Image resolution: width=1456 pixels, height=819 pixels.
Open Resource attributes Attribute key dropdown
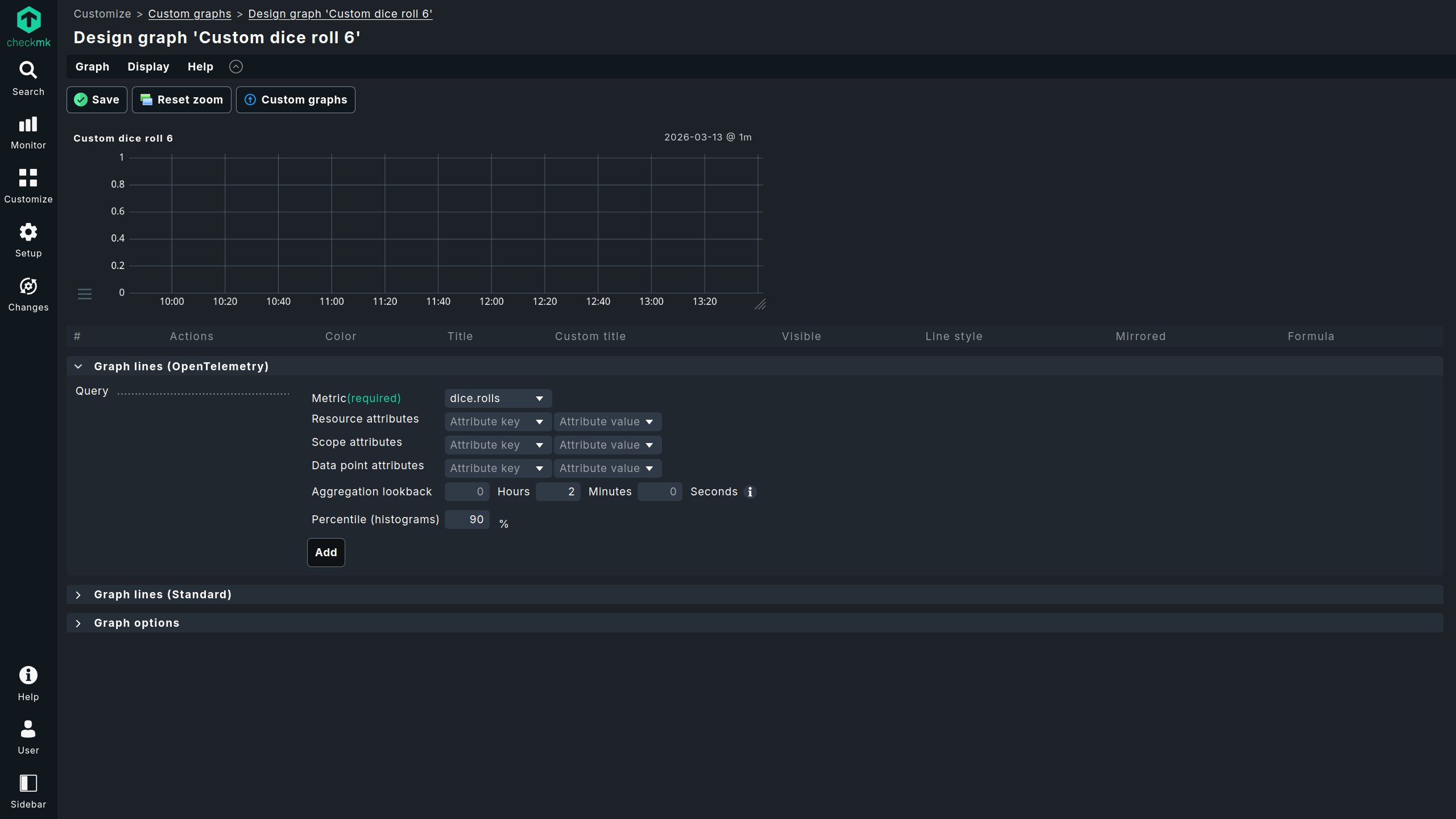(x=497, y=422)
